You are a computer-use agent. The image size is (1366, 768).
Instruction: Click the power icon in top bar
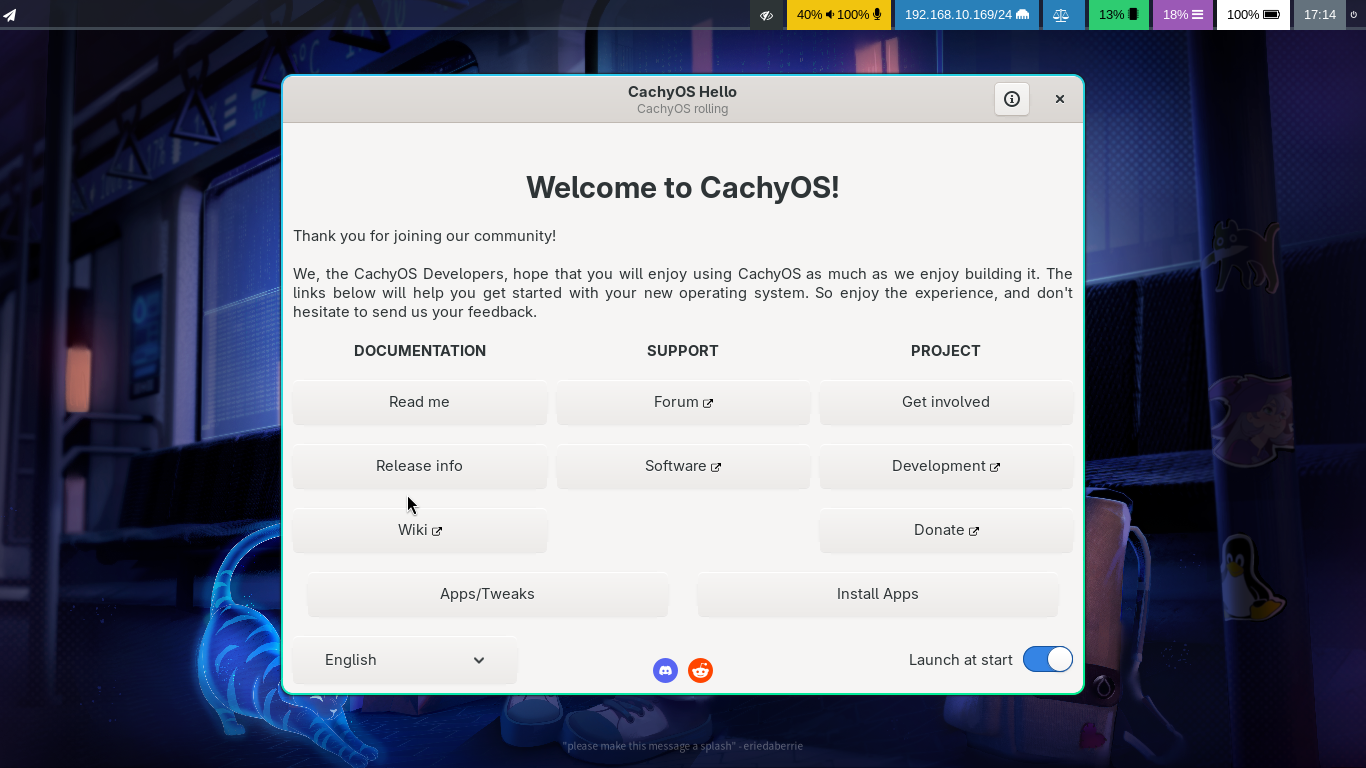point(1353,15)
